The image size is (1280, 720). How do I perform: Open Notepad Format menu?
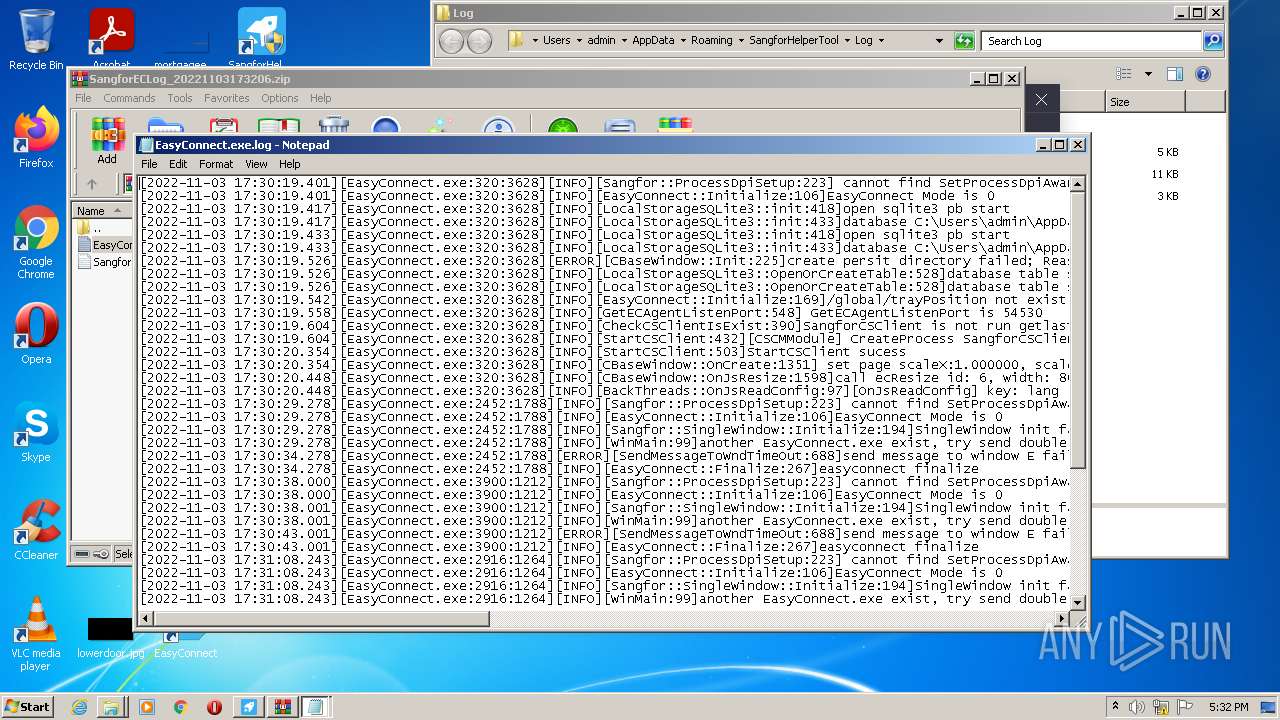click(x=215, y=164)
